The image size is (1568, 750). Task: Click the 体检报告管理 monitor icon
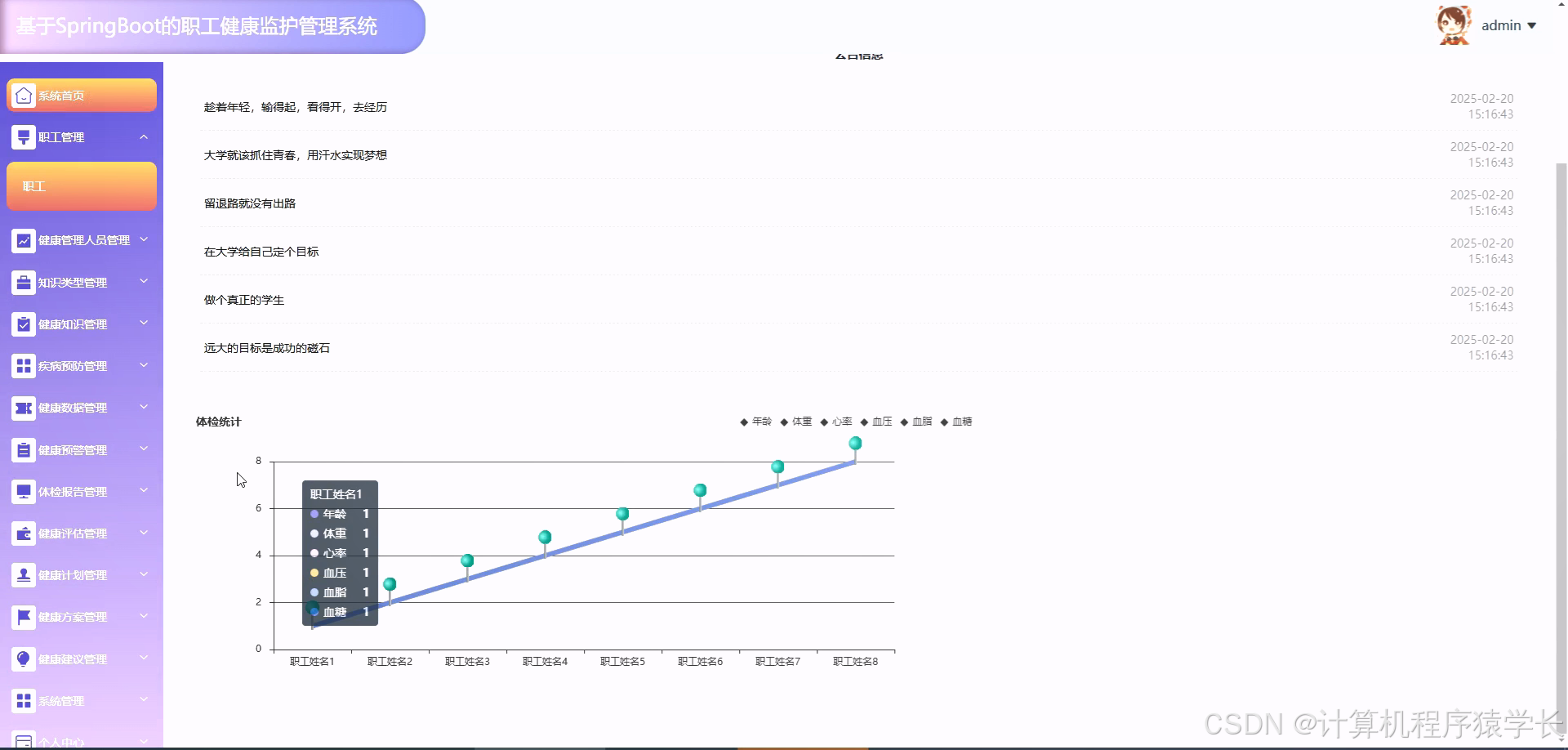point(24,492)
